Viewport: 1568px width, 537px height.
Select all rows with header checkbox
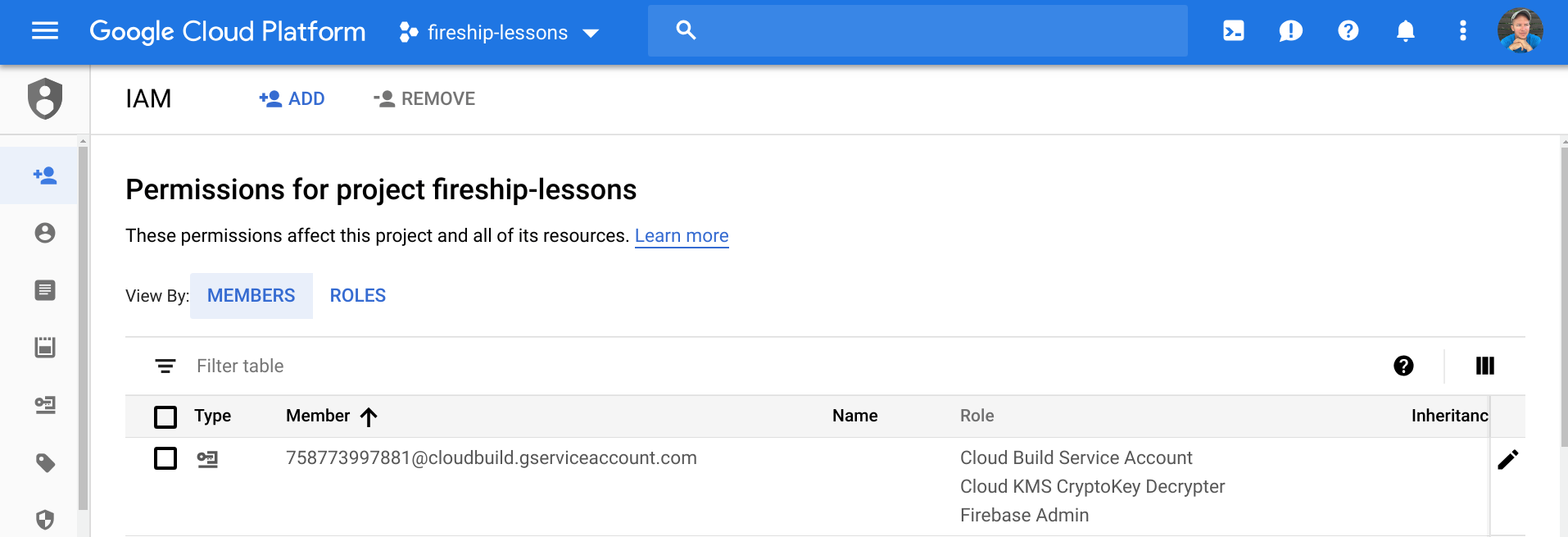[165, 416]
